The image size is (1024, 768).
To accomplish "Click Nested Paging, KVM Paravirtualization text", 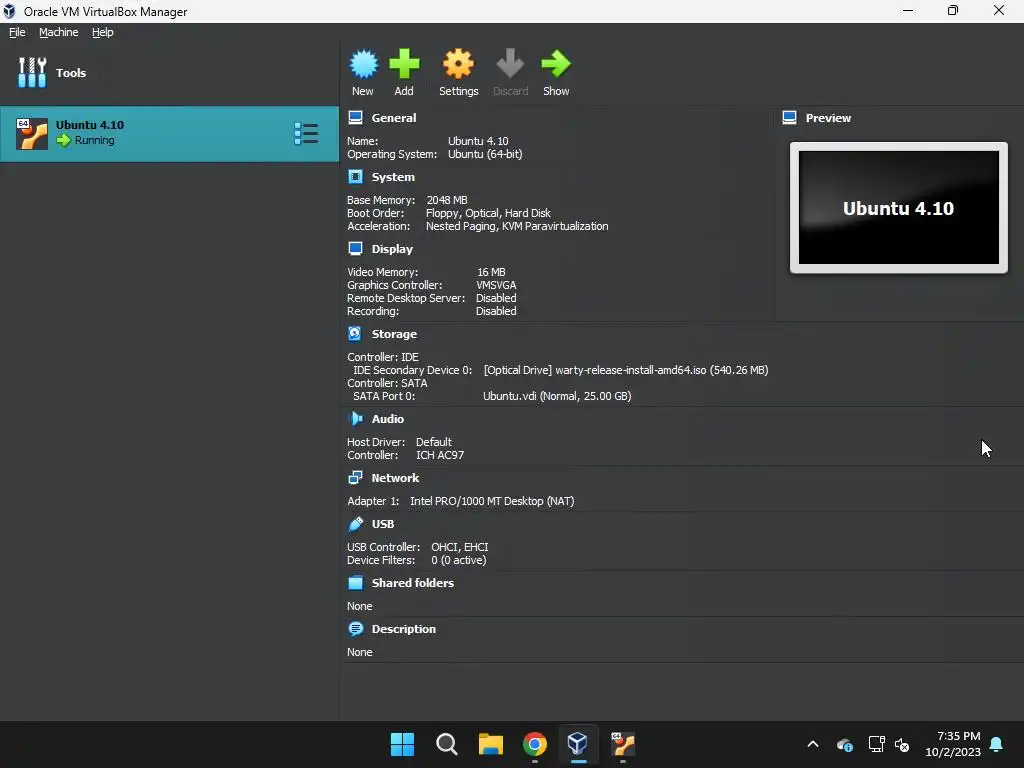I will (x=517, y=226).
